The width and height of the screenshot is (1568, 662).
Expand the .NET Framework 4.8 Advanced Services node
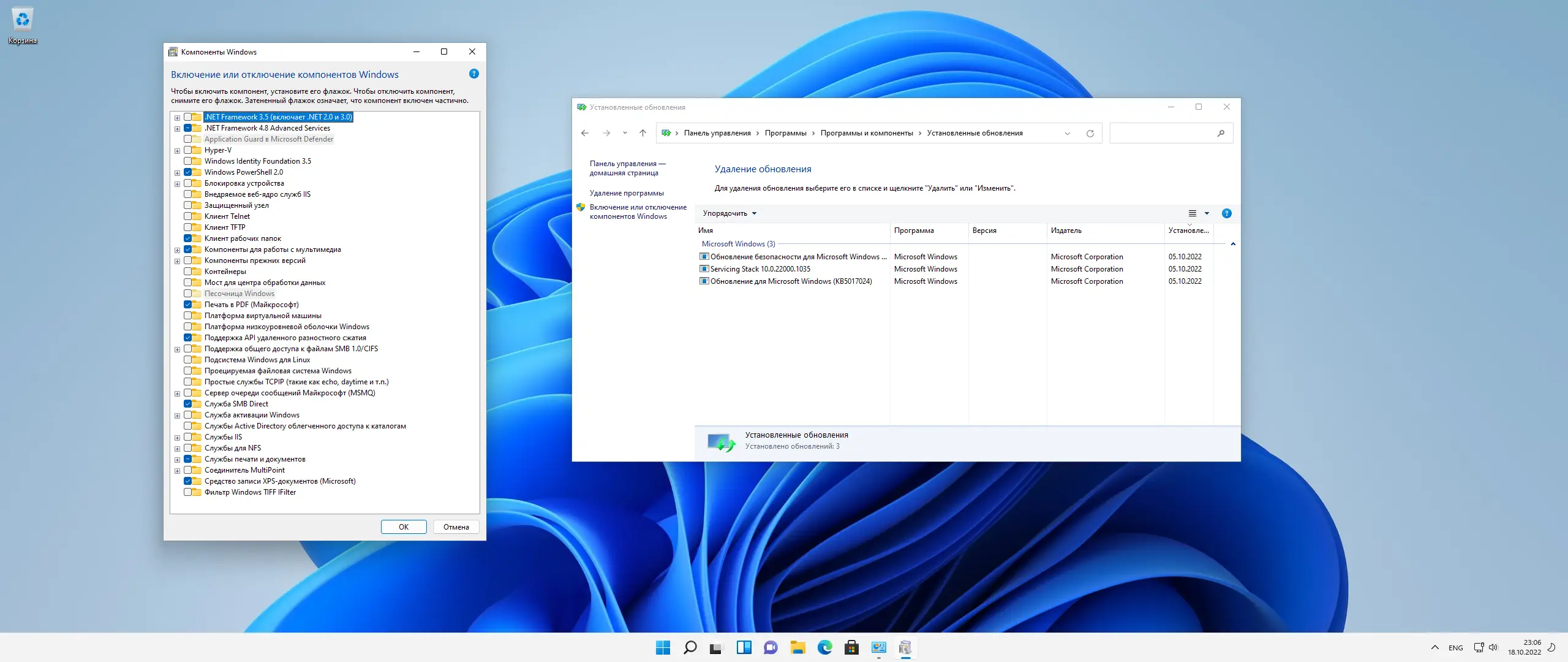point(177,129)
